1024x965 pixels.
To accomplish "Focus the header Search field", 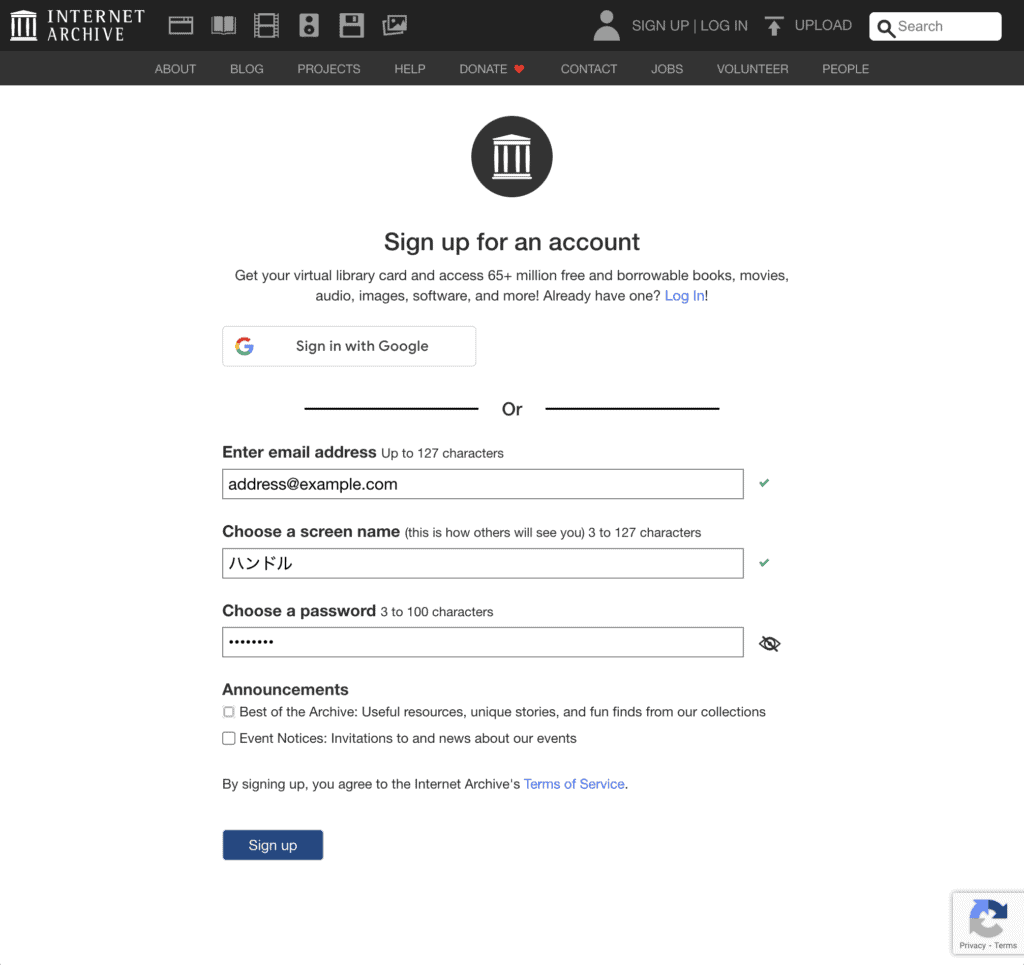I will click(x=935, y=26).
